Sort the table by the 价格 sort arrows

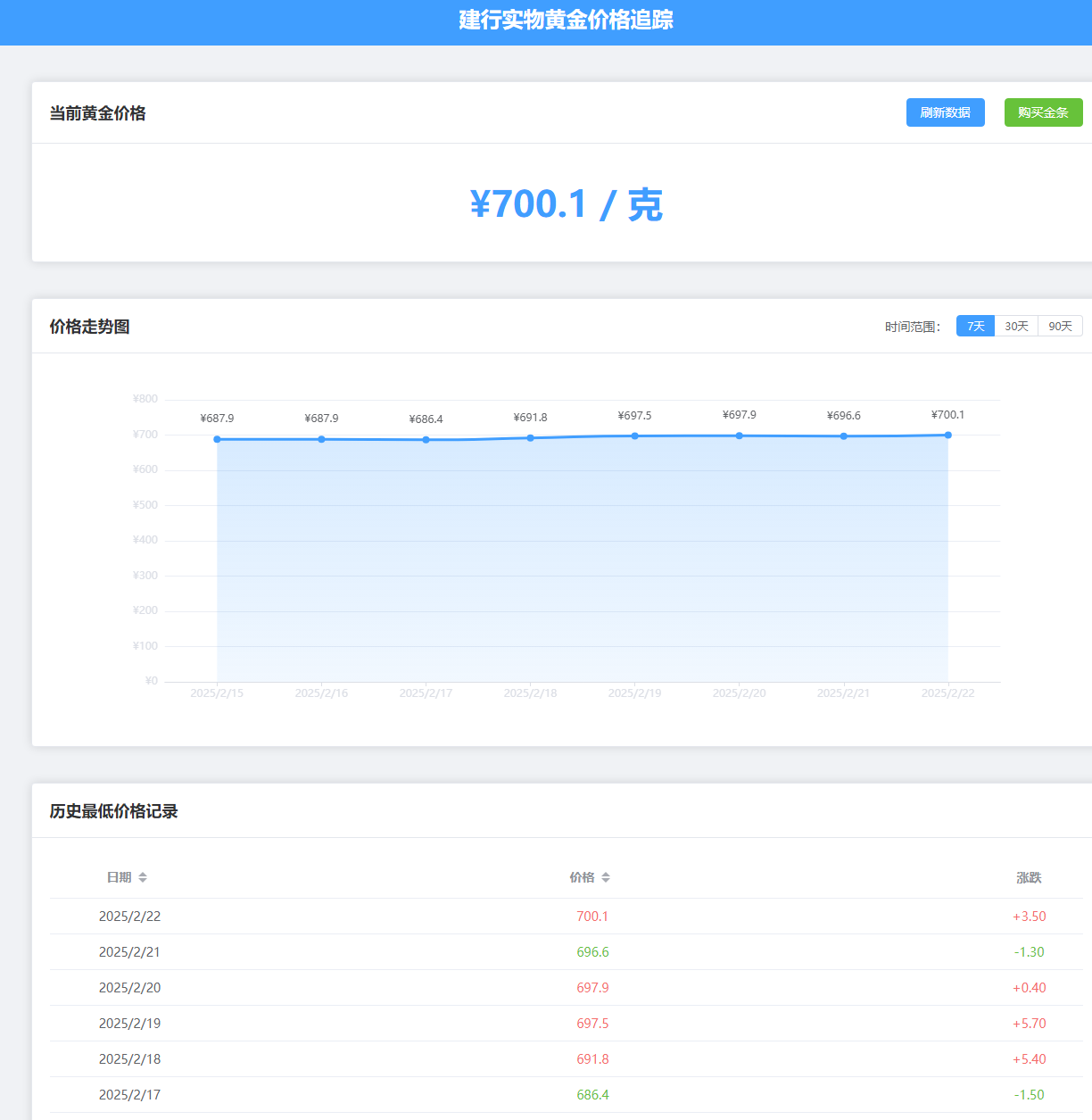tap(606, 877)
